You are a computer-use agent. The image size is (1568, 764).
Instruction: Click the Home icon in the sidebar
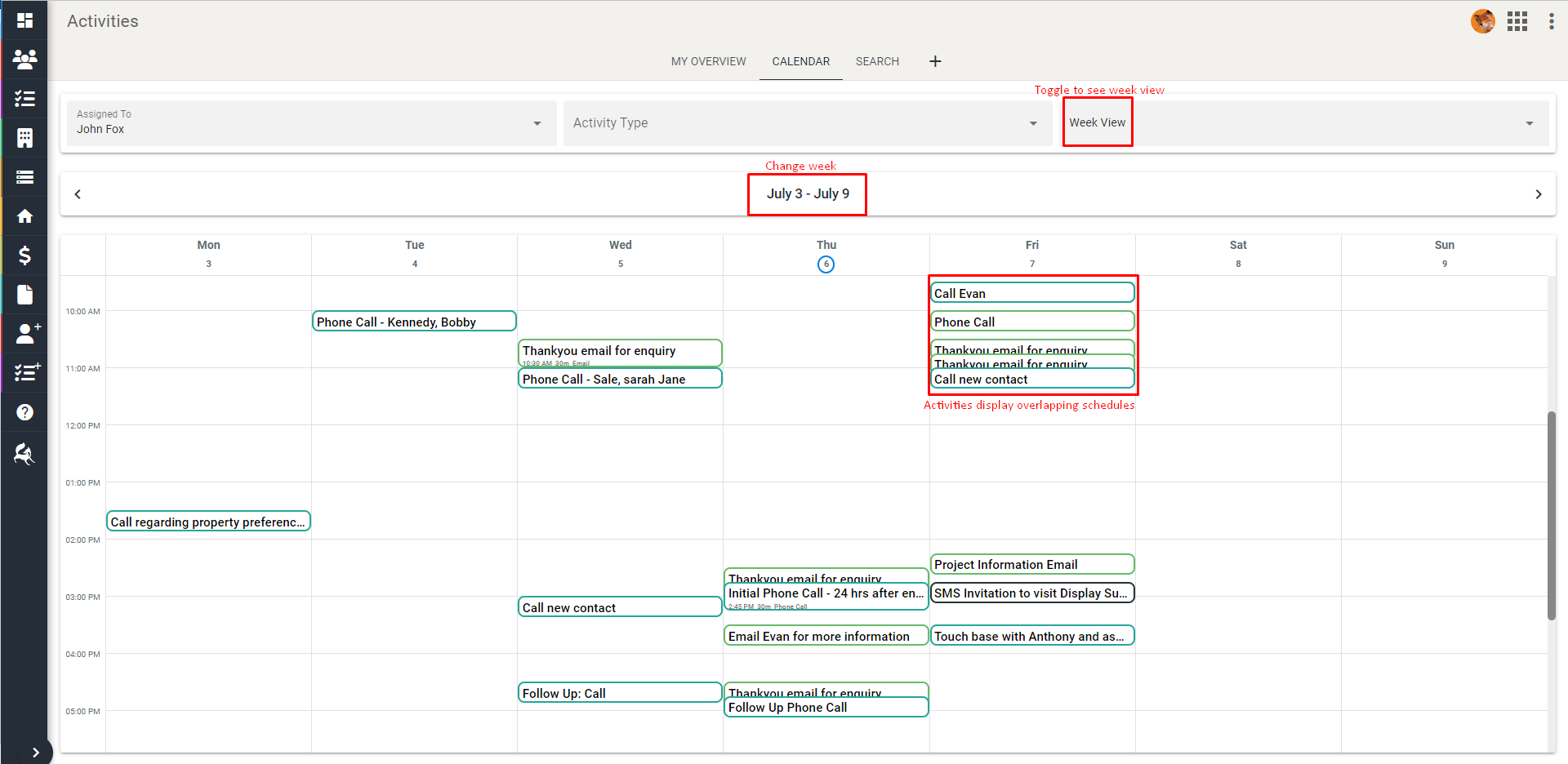[x=24, y=216]
